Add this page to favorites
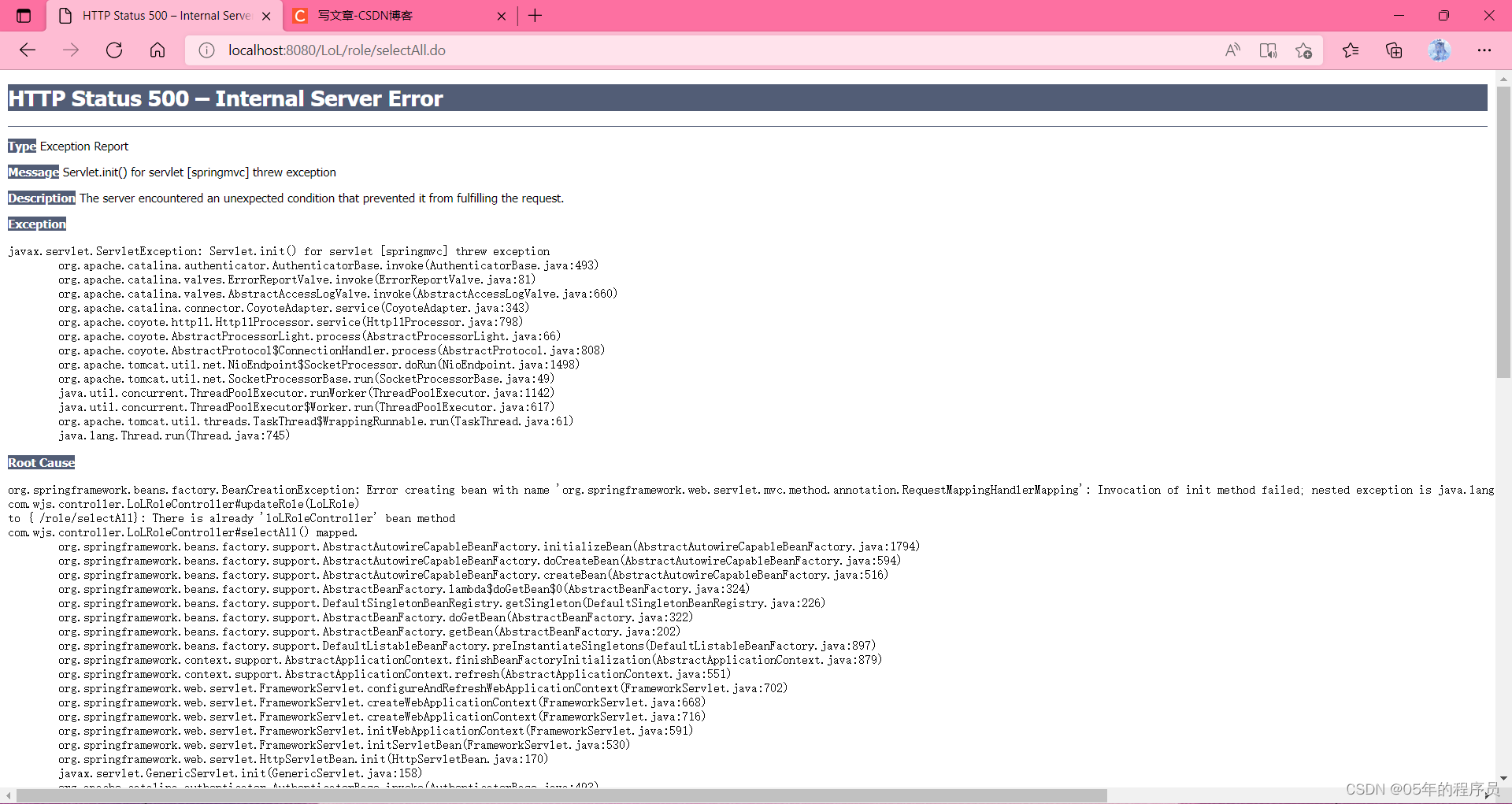This screenshot has height=804, width=1512. click(1303, 50)
